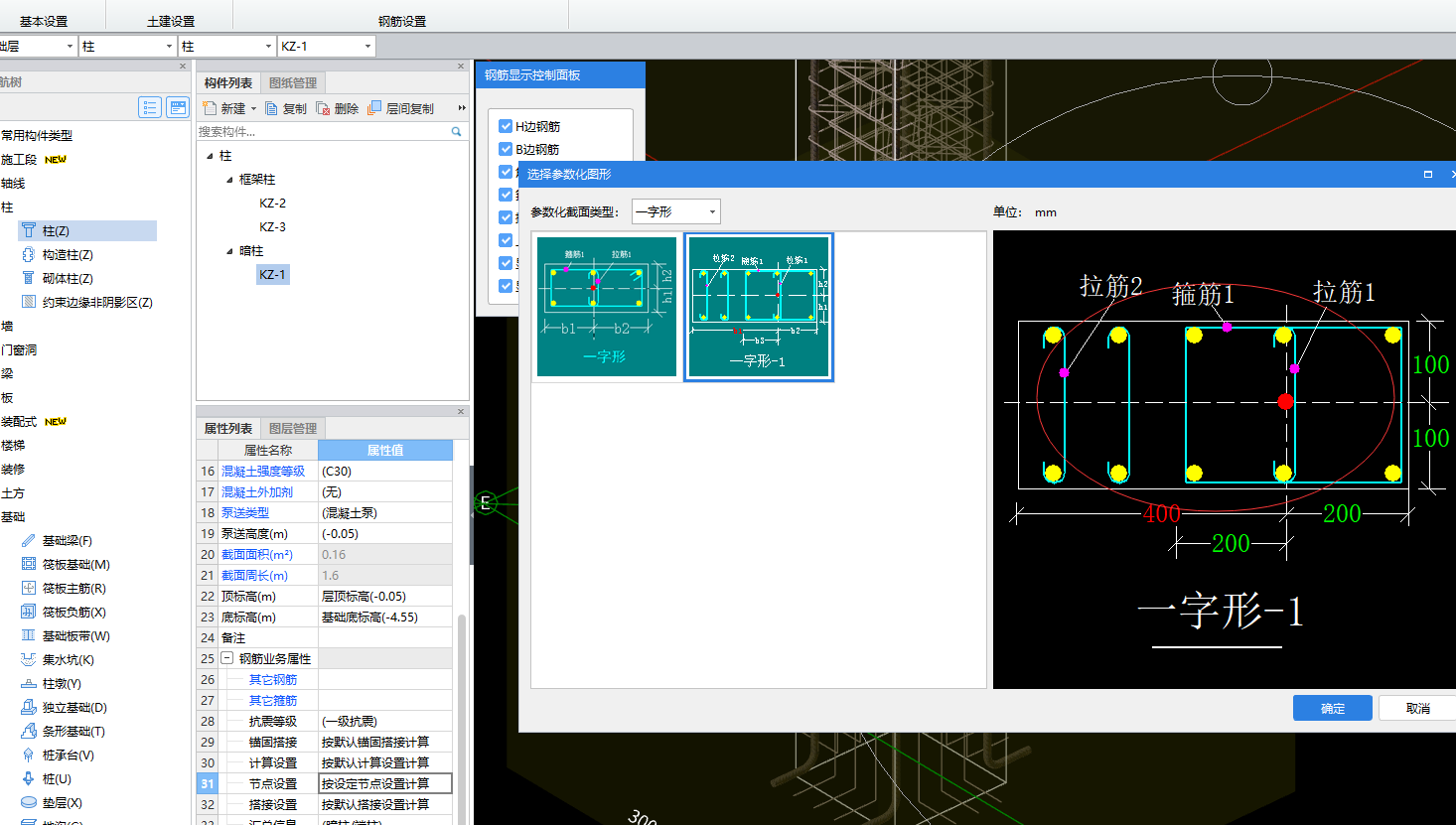Select 柱(Z) column in navigation tree
This screenshot has height=825, width=1456.
click(87, 230)
